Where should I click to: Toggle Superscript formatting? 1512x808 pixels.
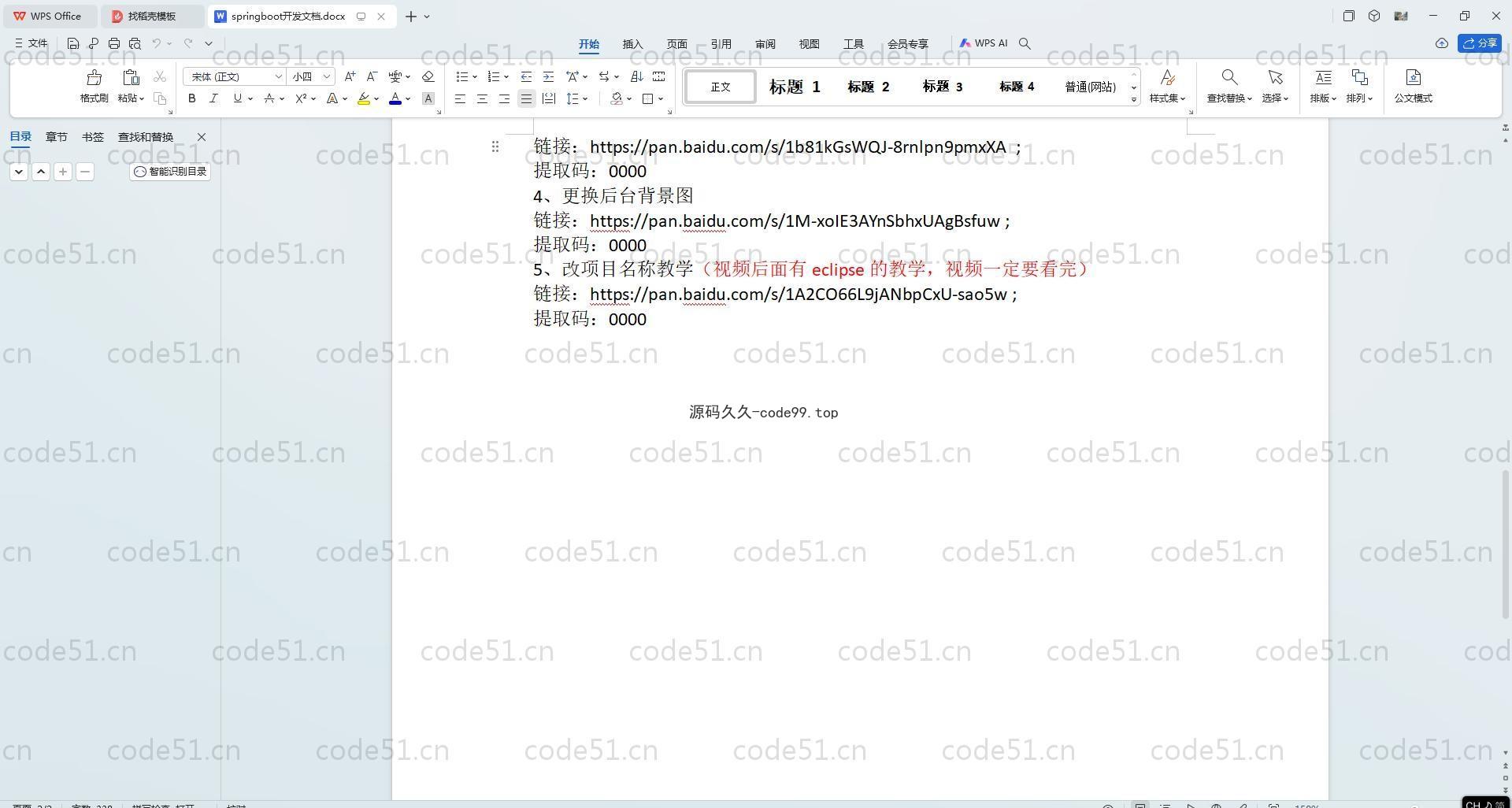coord(300,98)
